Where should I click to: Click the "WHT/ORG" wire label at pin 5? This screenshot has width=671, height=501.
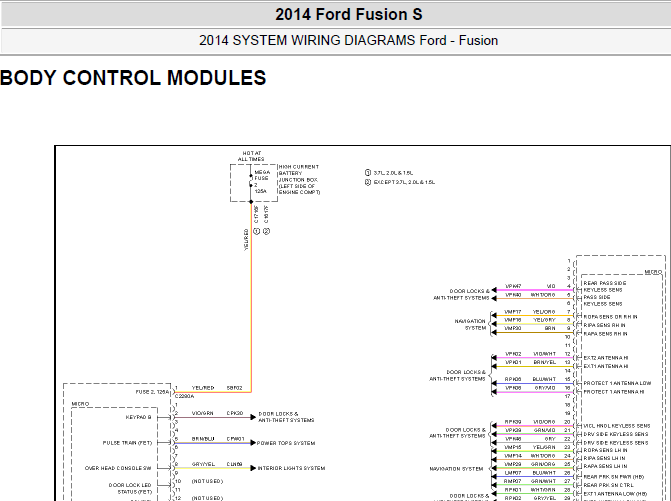[543, 295]
